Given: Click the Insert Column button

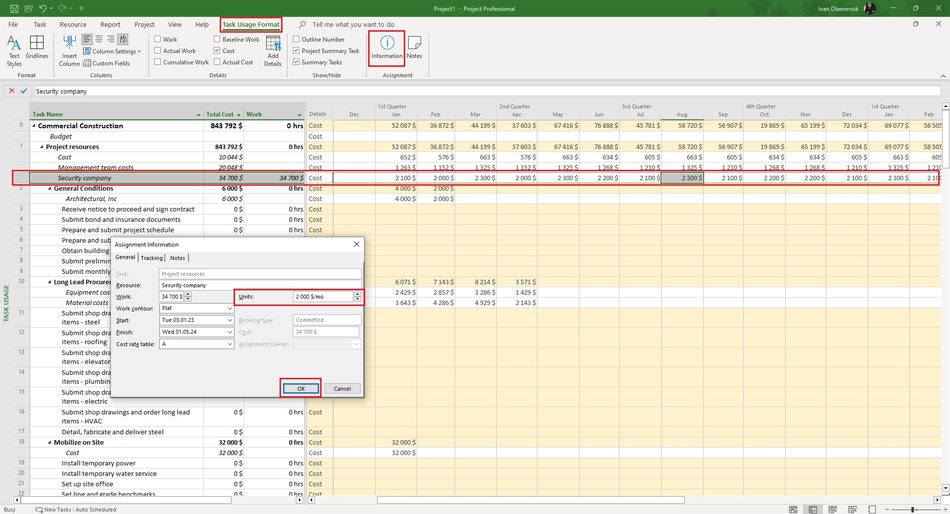Looking at the screenshot, I should [x=69, y=51].
